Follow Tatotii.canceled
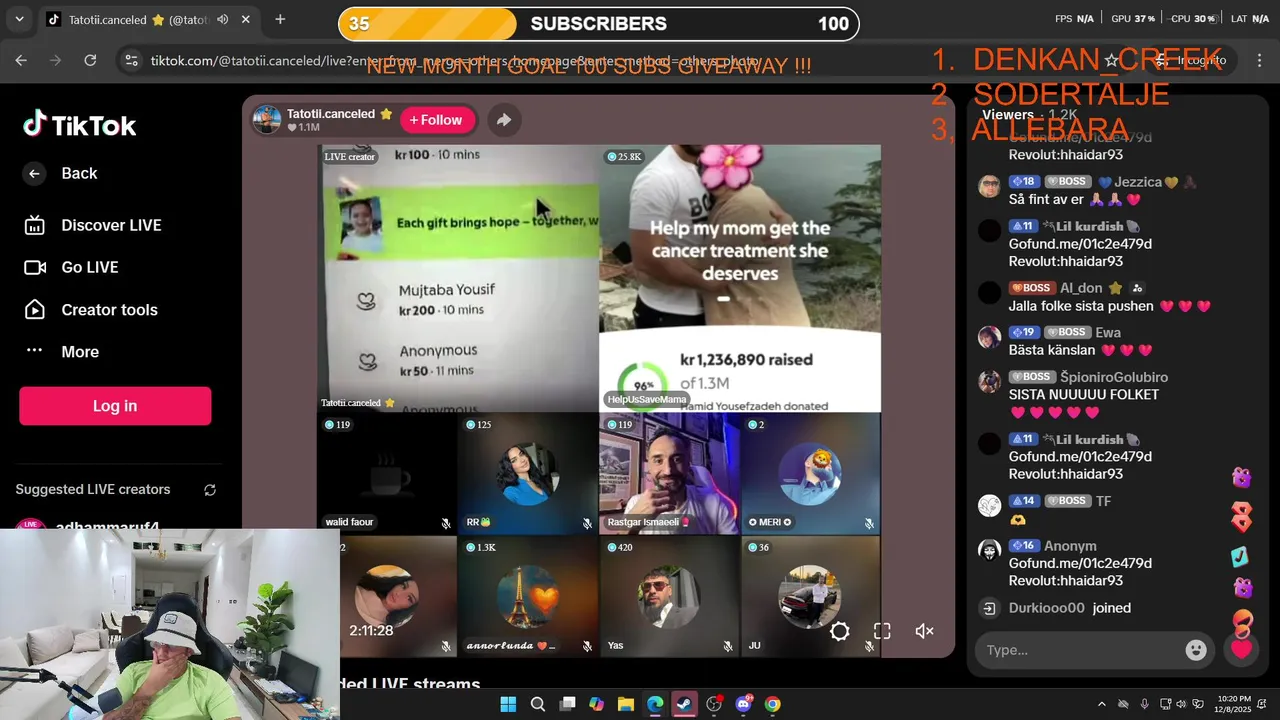 (437, 120)
